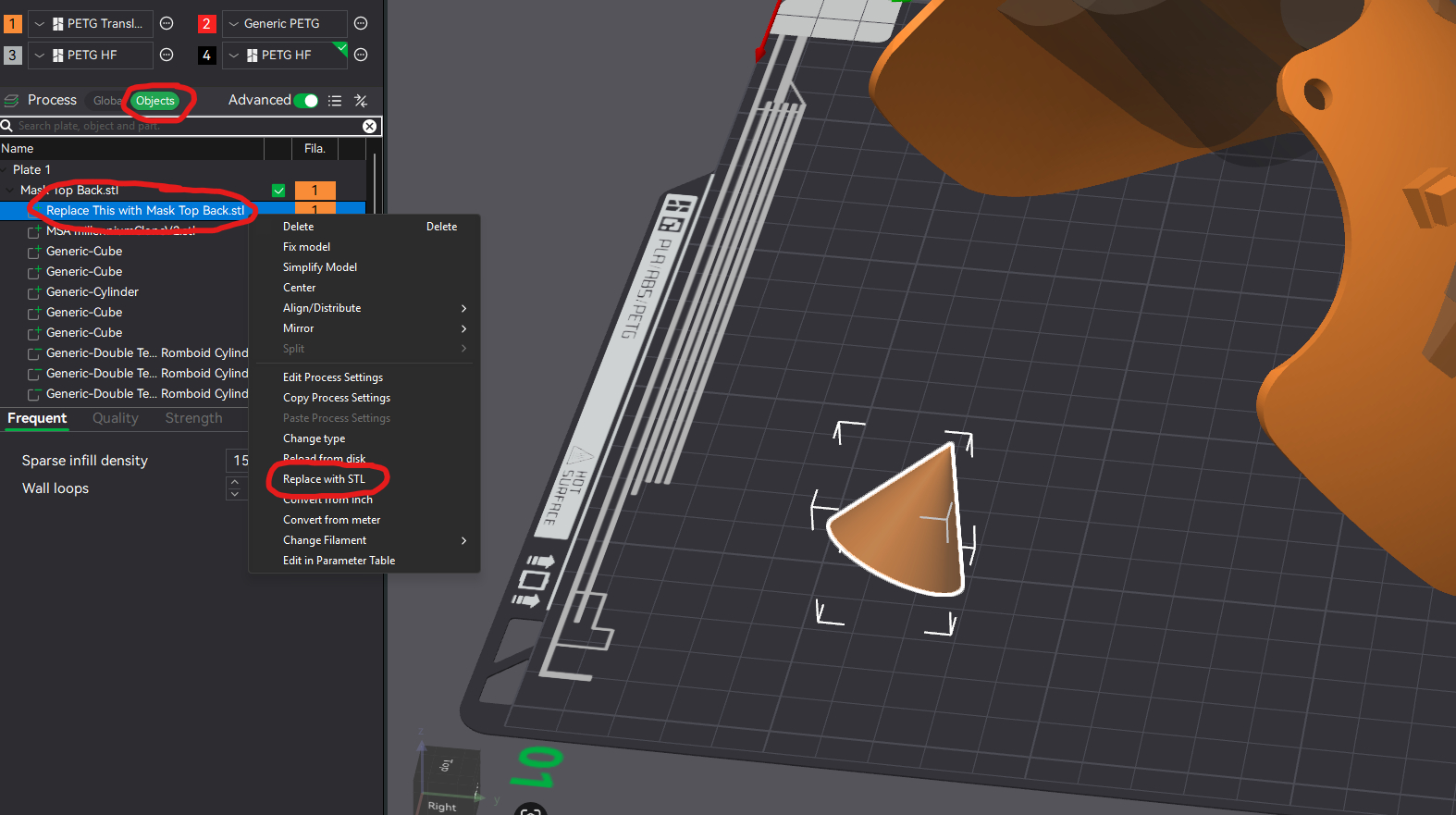The width and height of the screenshot is (1456, 815).
Task: Clear the object search field
Action: click(x=369, y=126)
